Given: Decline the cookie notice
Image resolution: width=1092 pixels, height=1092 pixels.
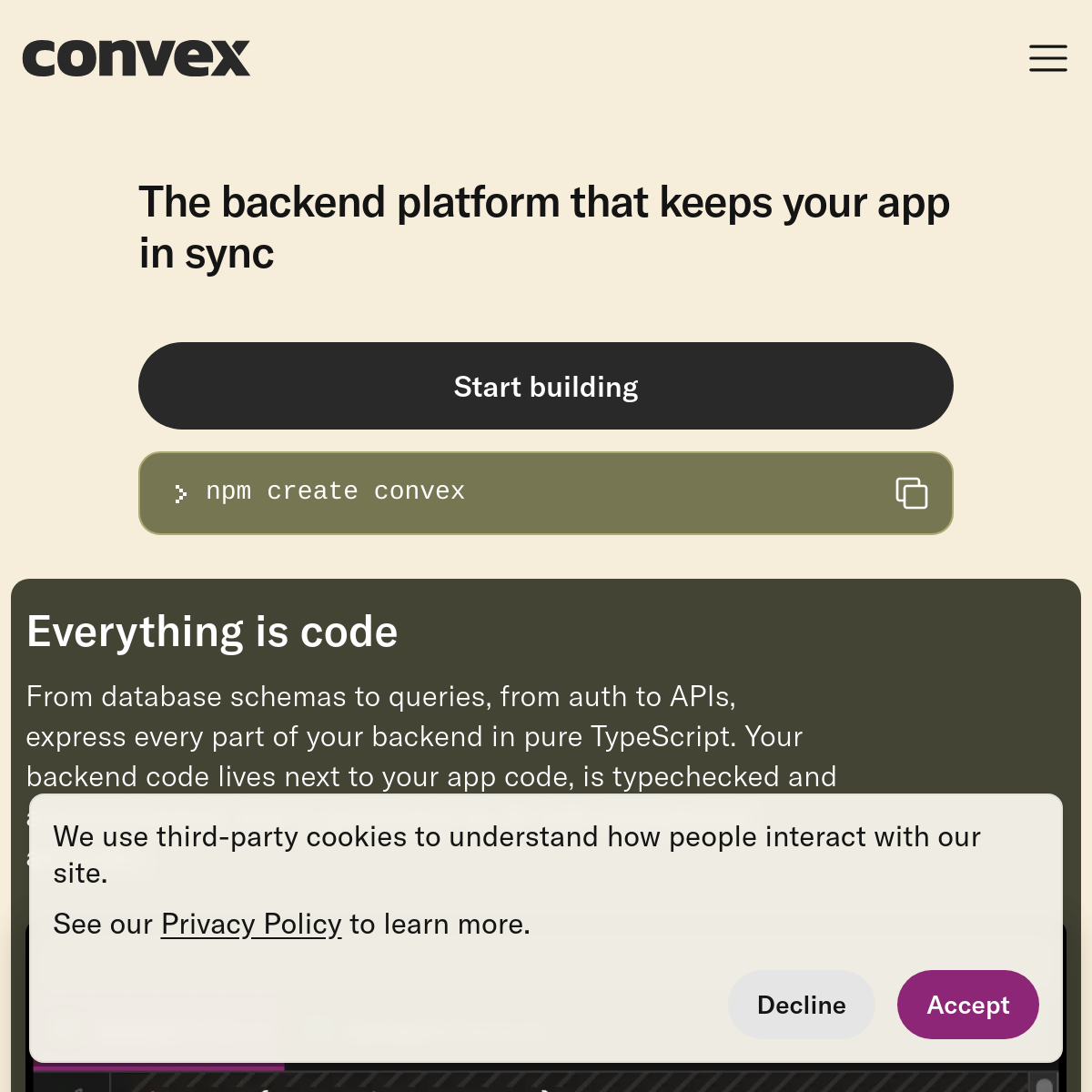Looking at the screenshot, I should tap(801, 1005).
